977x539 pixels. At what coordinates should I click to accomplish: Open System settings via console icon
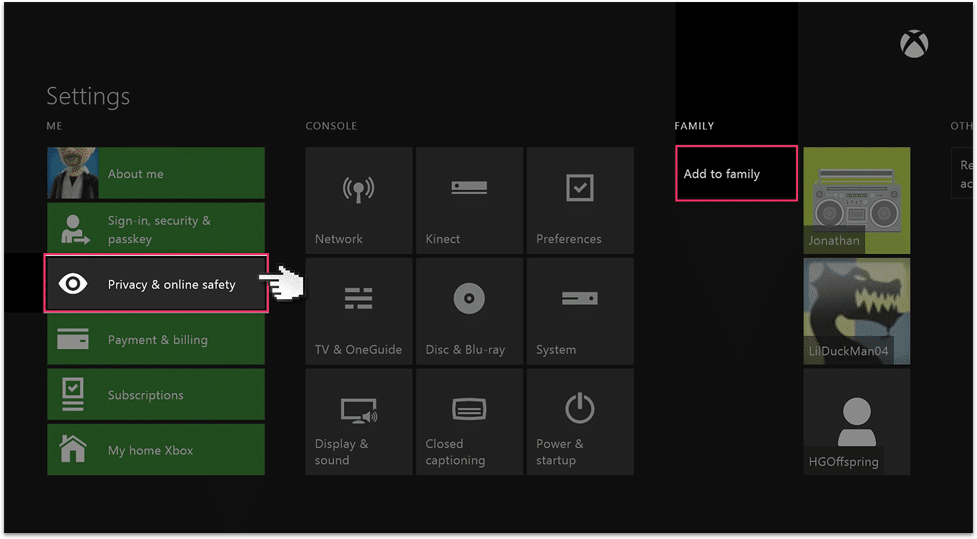point(580,298)
